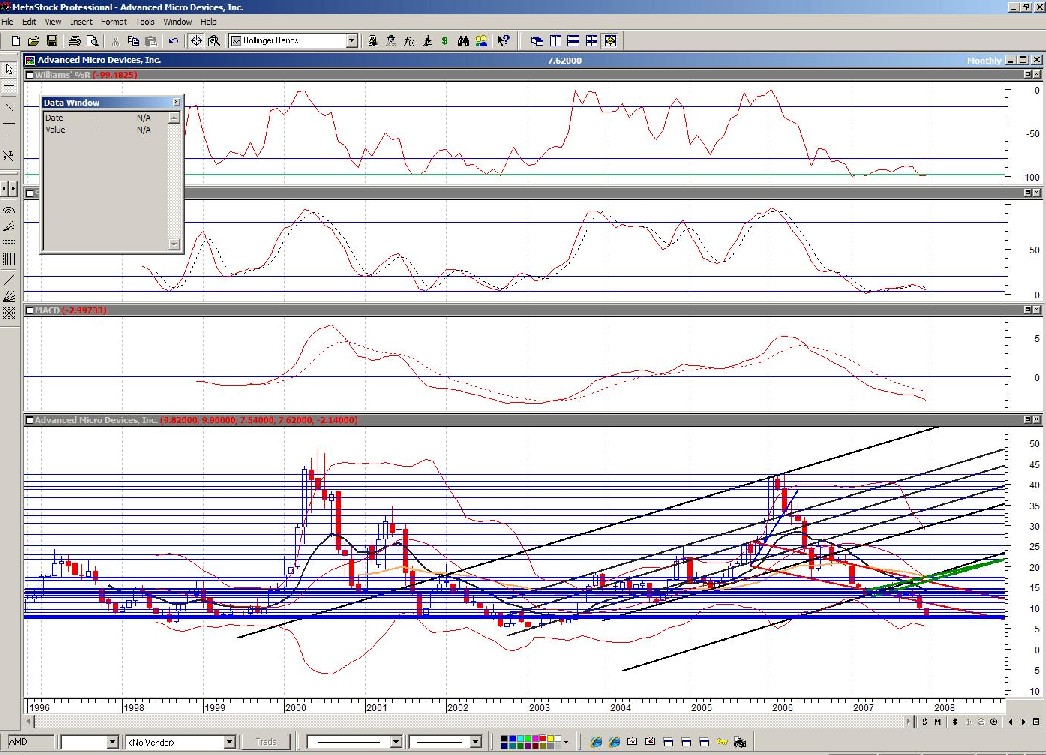Toggle the crosshairs toolbar icon

click(196, 41)
